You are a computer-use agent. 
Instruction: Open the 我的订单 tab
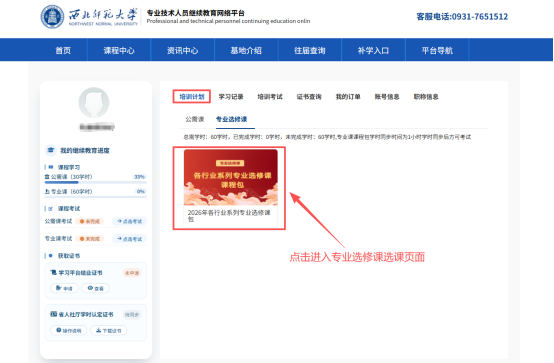point(348,96)
